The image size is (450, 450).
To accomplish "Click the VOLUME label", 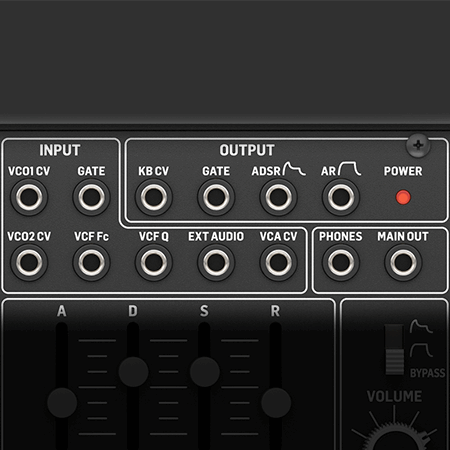I will 395,396.
